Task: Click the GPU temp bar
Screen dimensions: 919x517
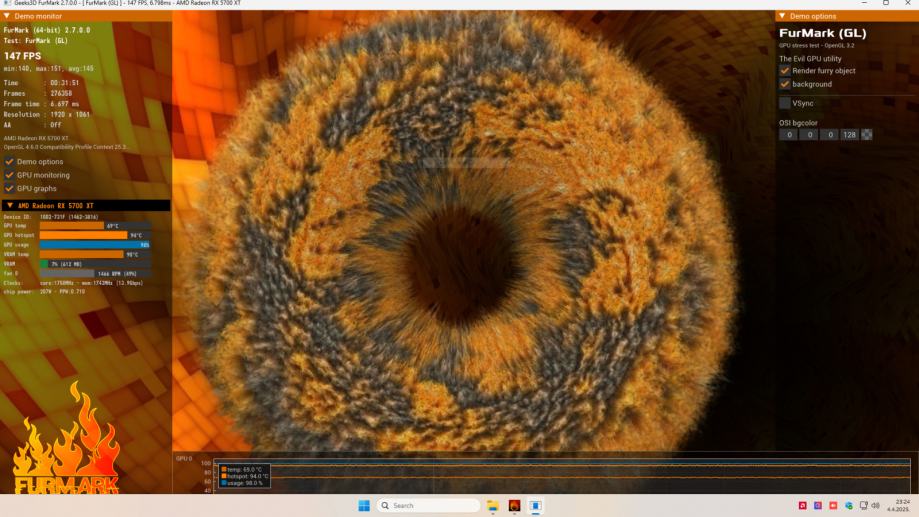Action: click(95, 226)
